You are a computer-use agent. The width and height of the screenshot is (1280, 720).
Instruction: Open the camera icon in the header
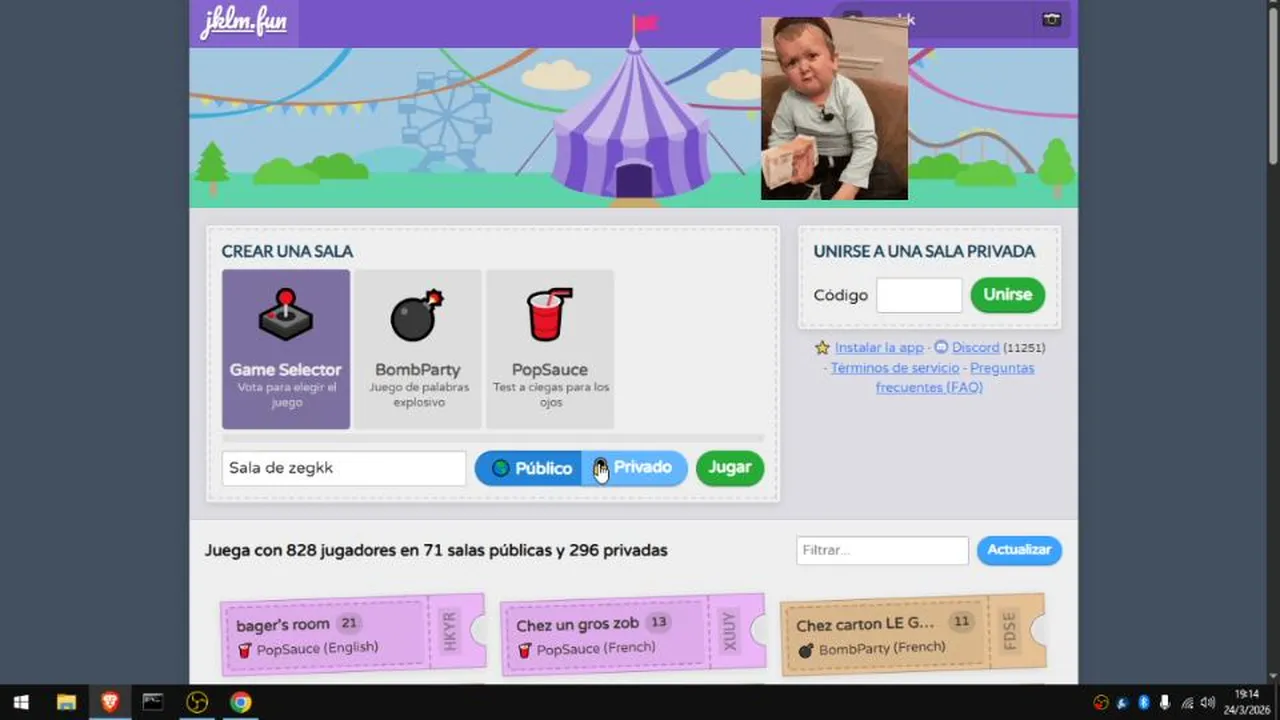click(x=1051, y=19)
